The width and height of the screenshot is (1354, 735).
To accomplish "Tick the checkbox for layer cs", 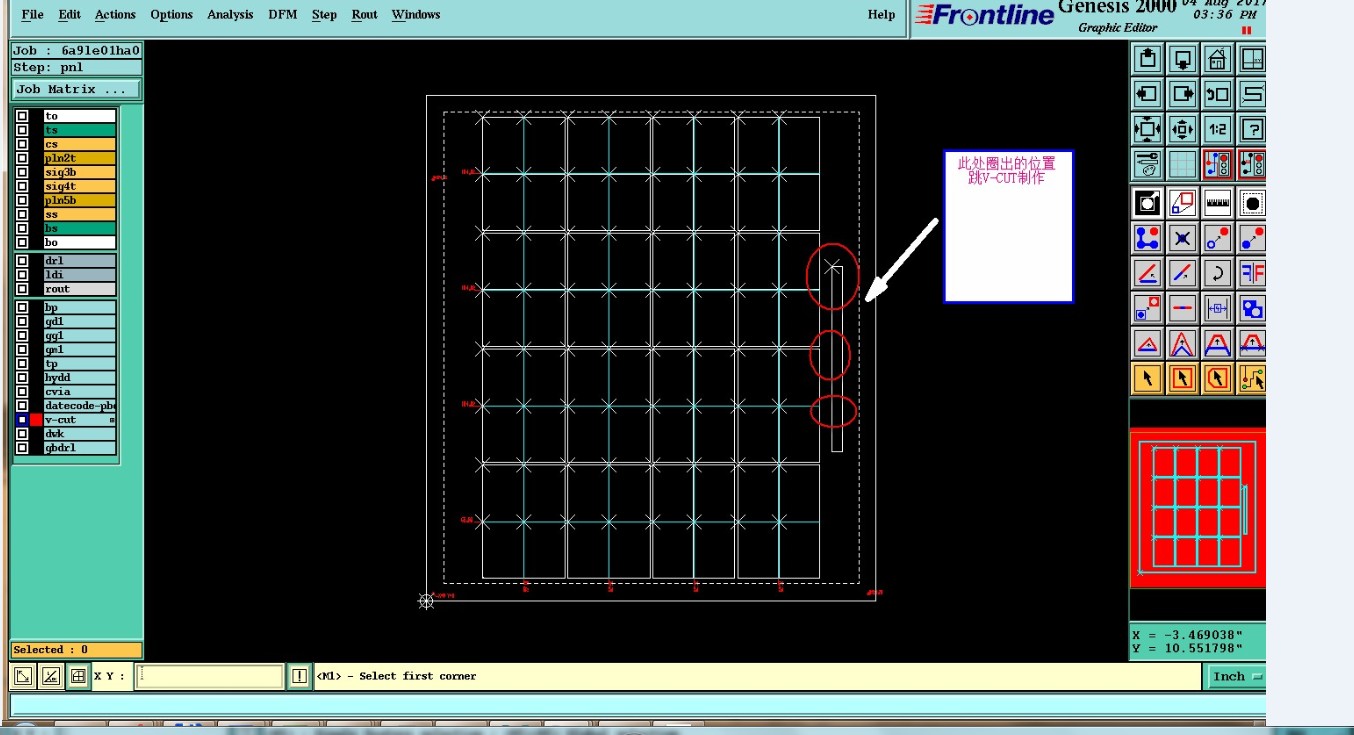I will point(22,144).
